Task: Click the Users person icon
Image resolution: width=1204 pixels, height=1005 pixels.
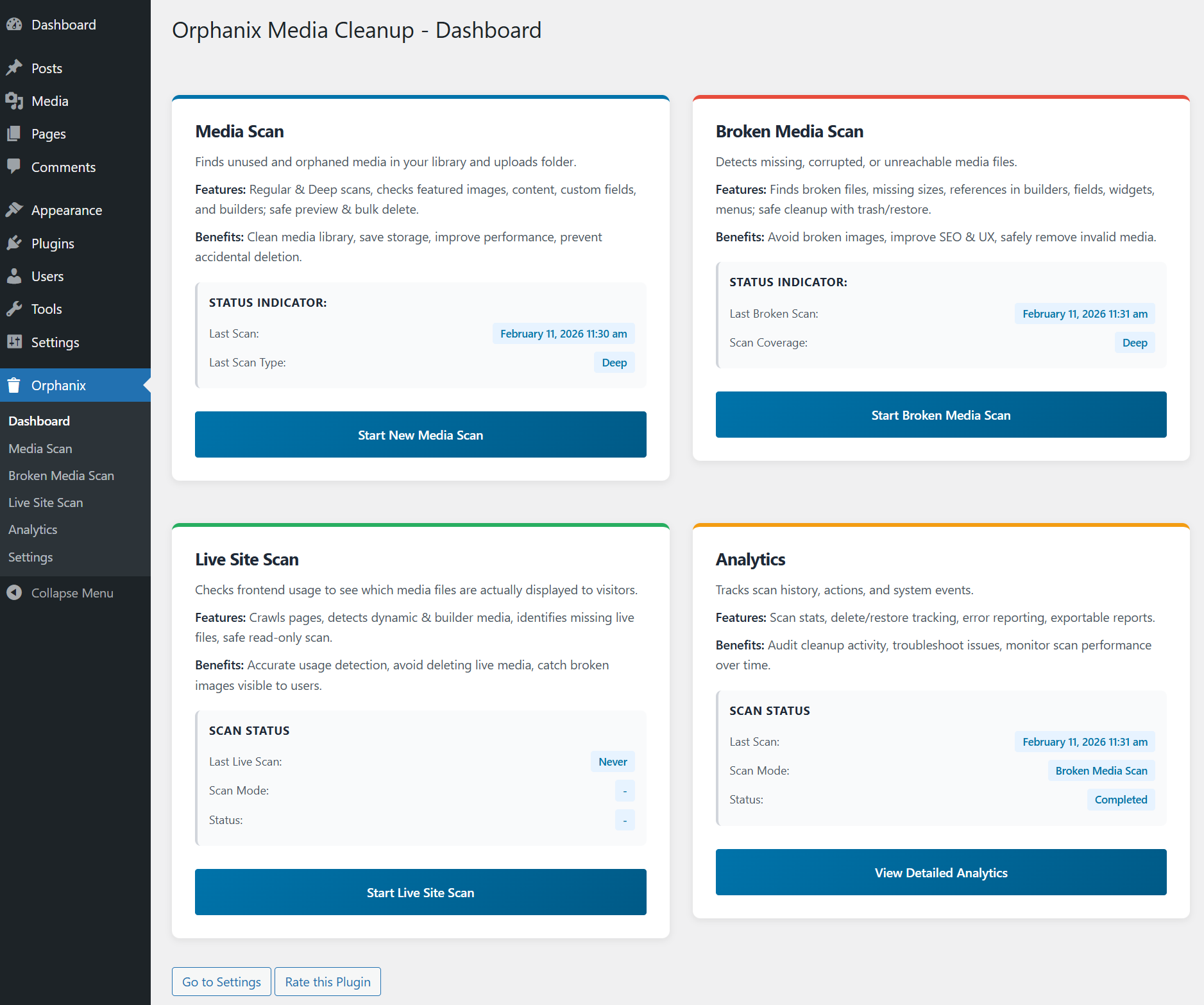Action: tap(14, 276)
